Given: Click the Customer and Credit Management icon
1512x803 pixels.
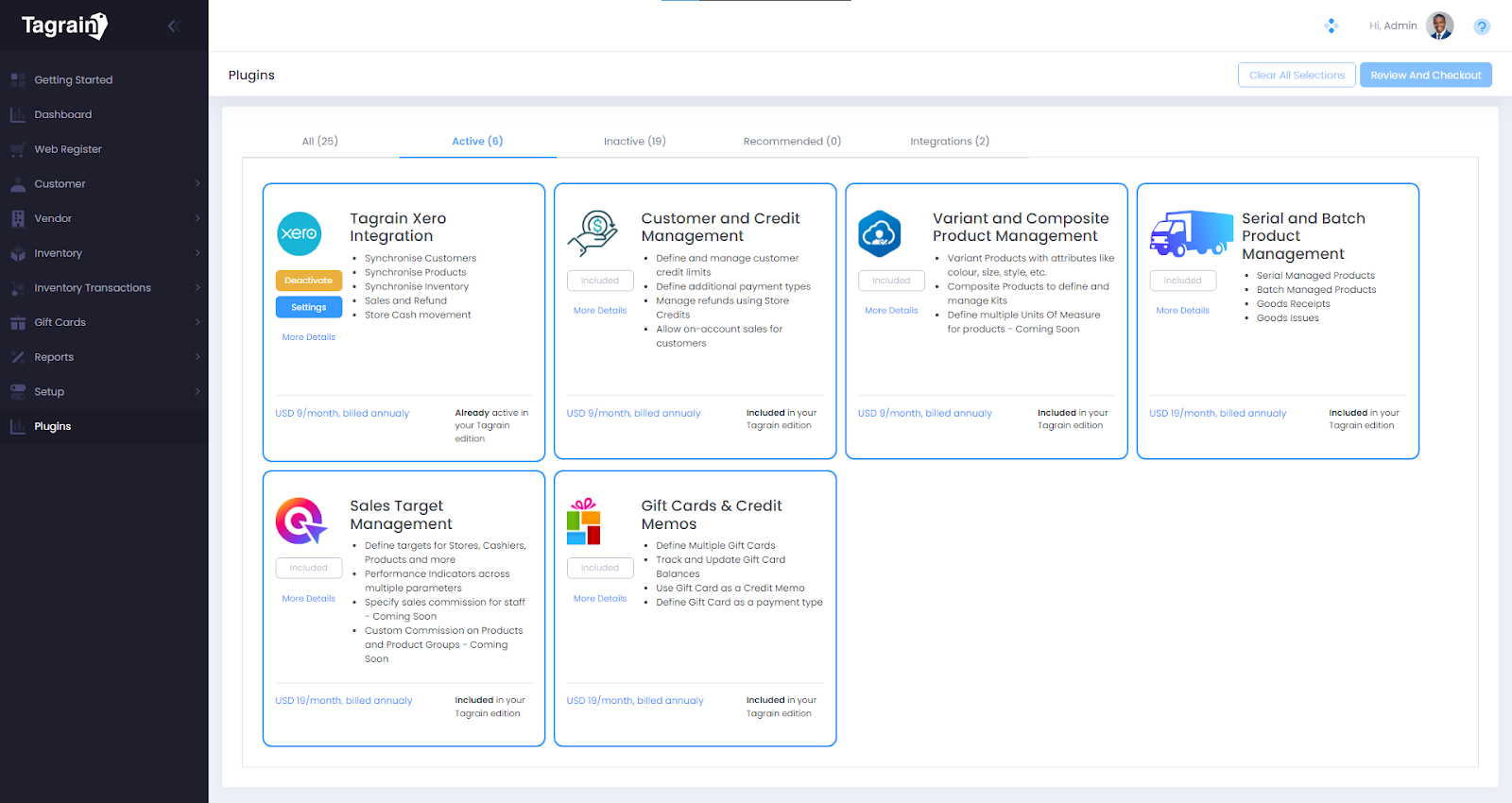Looking at the screenshot, I should pyautogui.click(x=593, y=233).
